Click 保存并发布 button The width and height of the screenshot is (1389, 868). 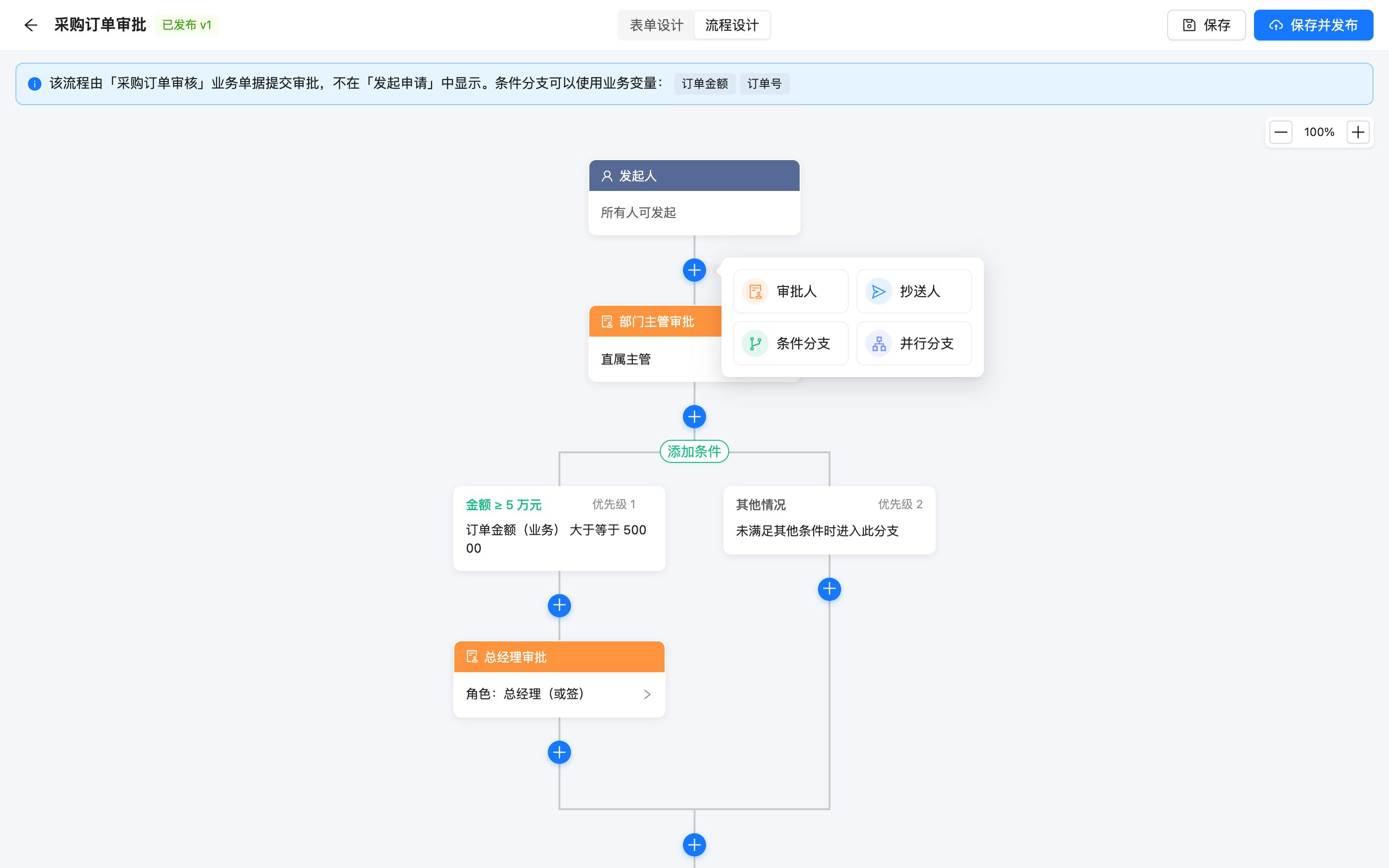tap(1313, 25)
